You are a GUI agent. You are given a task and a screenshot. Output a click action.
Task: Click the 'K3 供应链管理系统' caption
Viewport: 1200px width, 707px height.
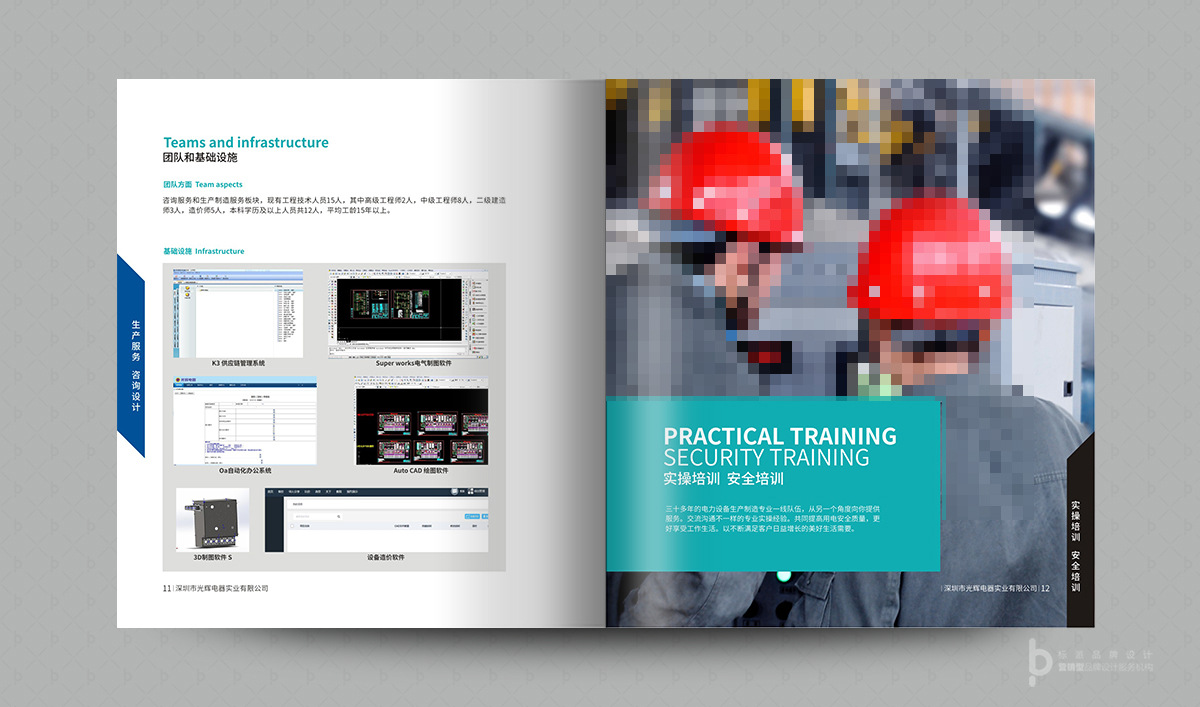[x=238, y=363]
